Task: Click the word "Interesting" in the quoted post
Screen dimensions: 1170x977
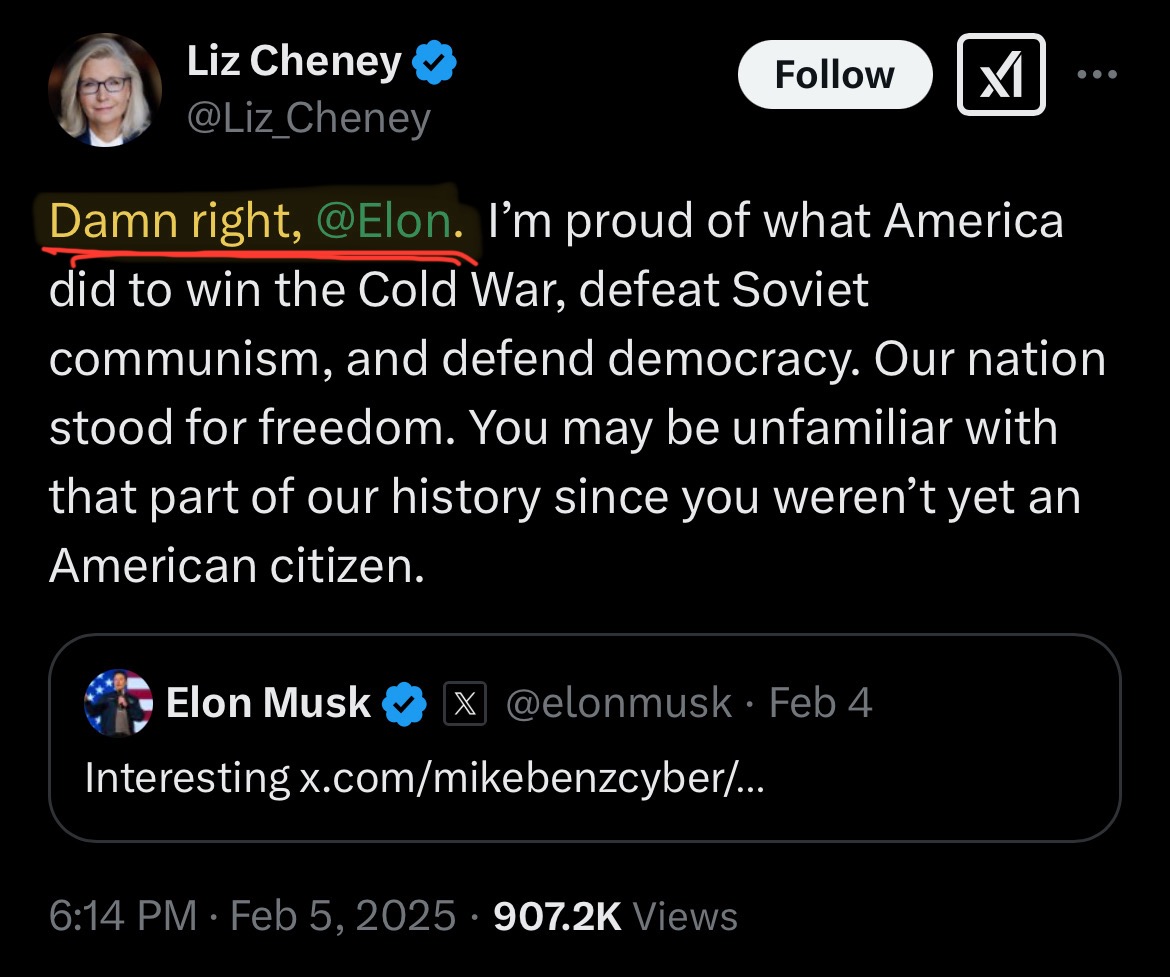Action: (x=187, y=777)
